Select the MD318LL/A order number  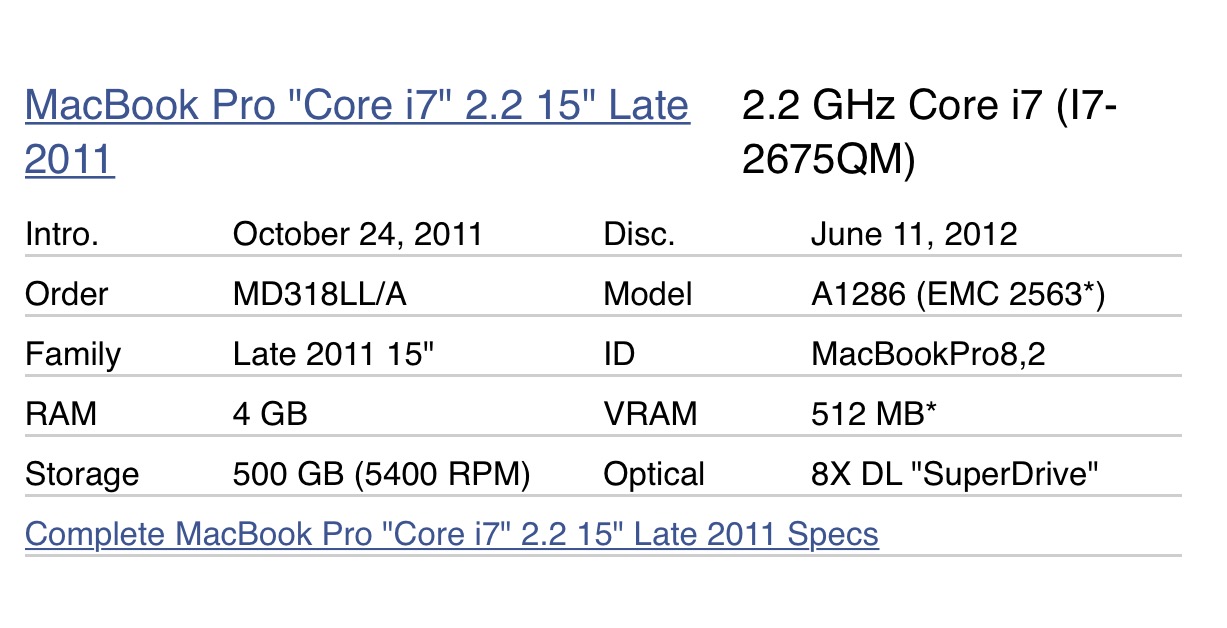click(321, 295)
